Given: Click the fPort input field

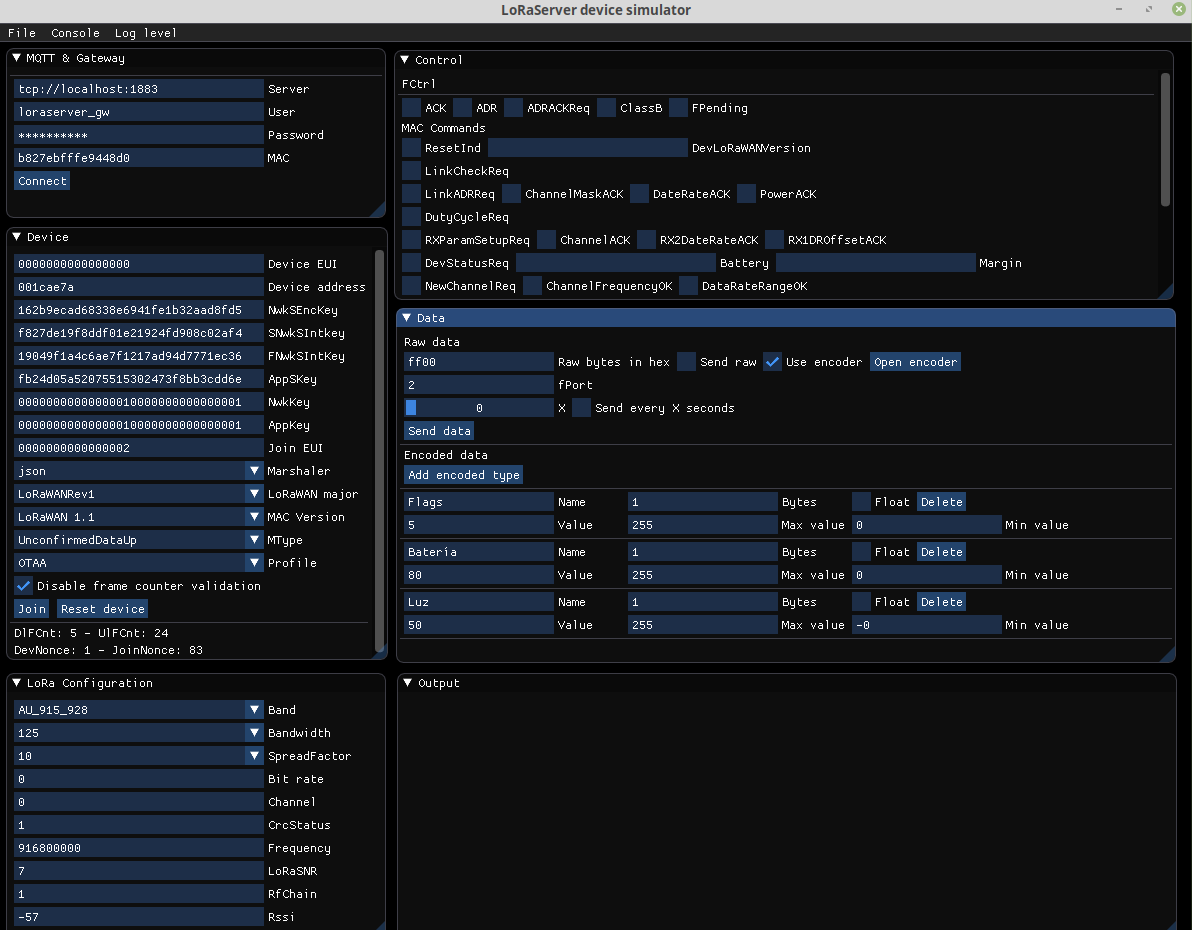Looking at the screenshot, I should [x=479, y=385].
